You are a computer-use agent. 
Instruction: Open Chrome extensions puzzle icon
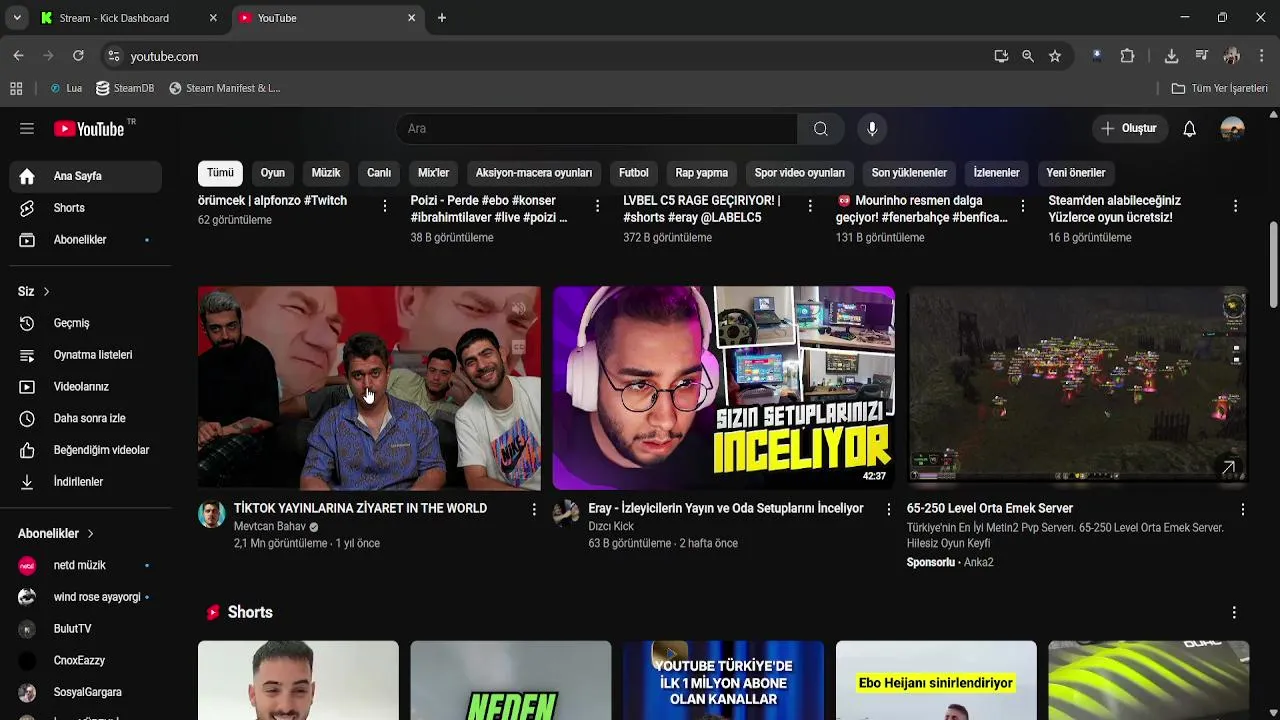[1127, 56]
